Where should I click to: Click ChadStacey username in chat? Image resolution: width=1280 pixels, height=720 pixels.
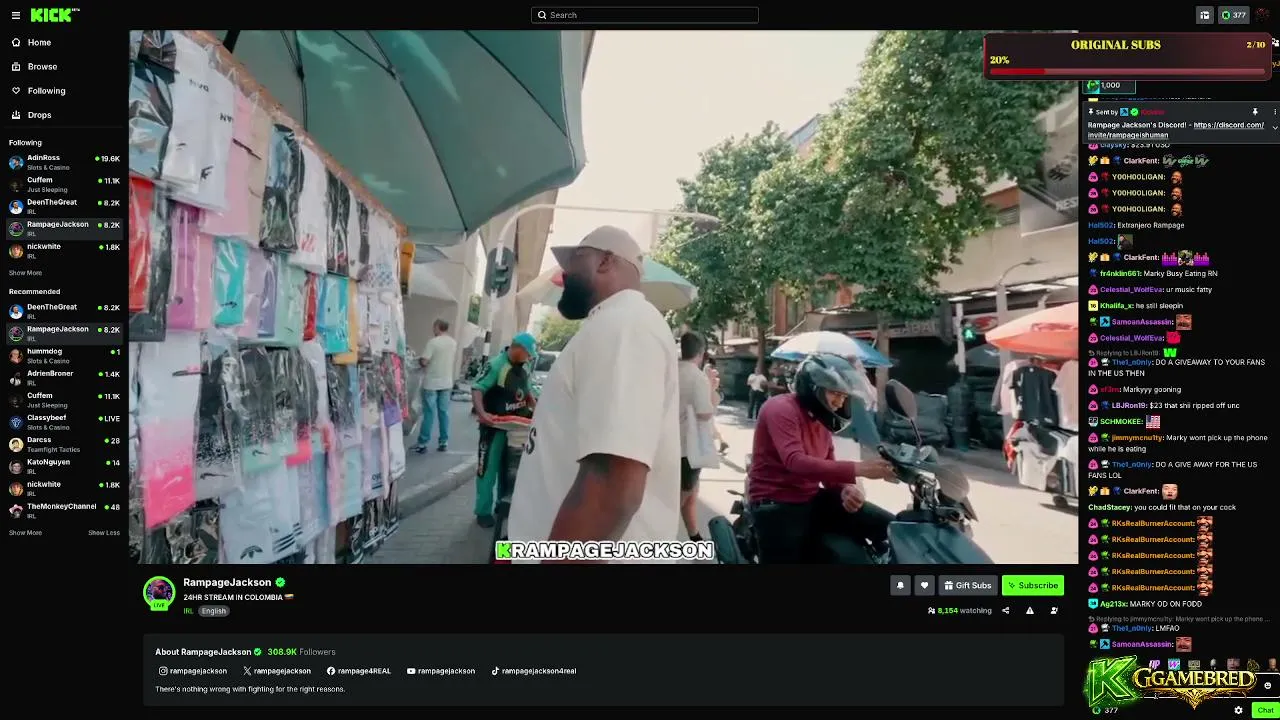pyautogui.click(x=1111, y=508)
